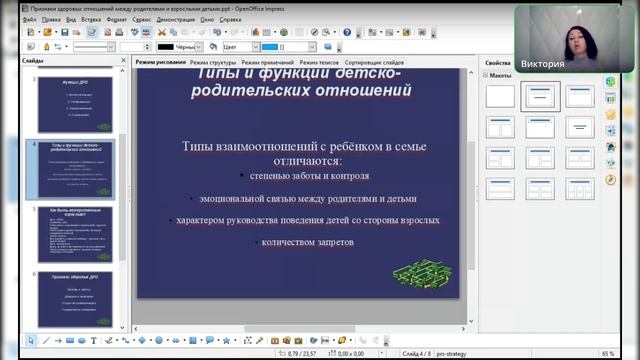Select the Flowchart shape tool
Image resolution: width=640 pixels, height=360 pixels.
193,340
